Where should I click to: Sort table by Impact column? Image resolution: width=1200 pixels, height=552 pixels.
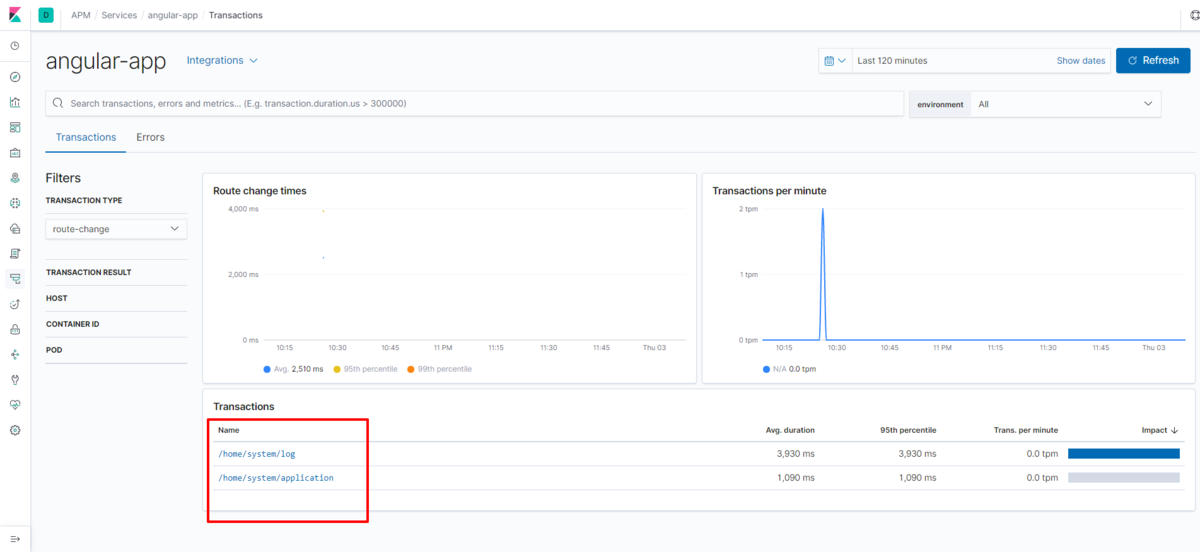(1159, 430)
